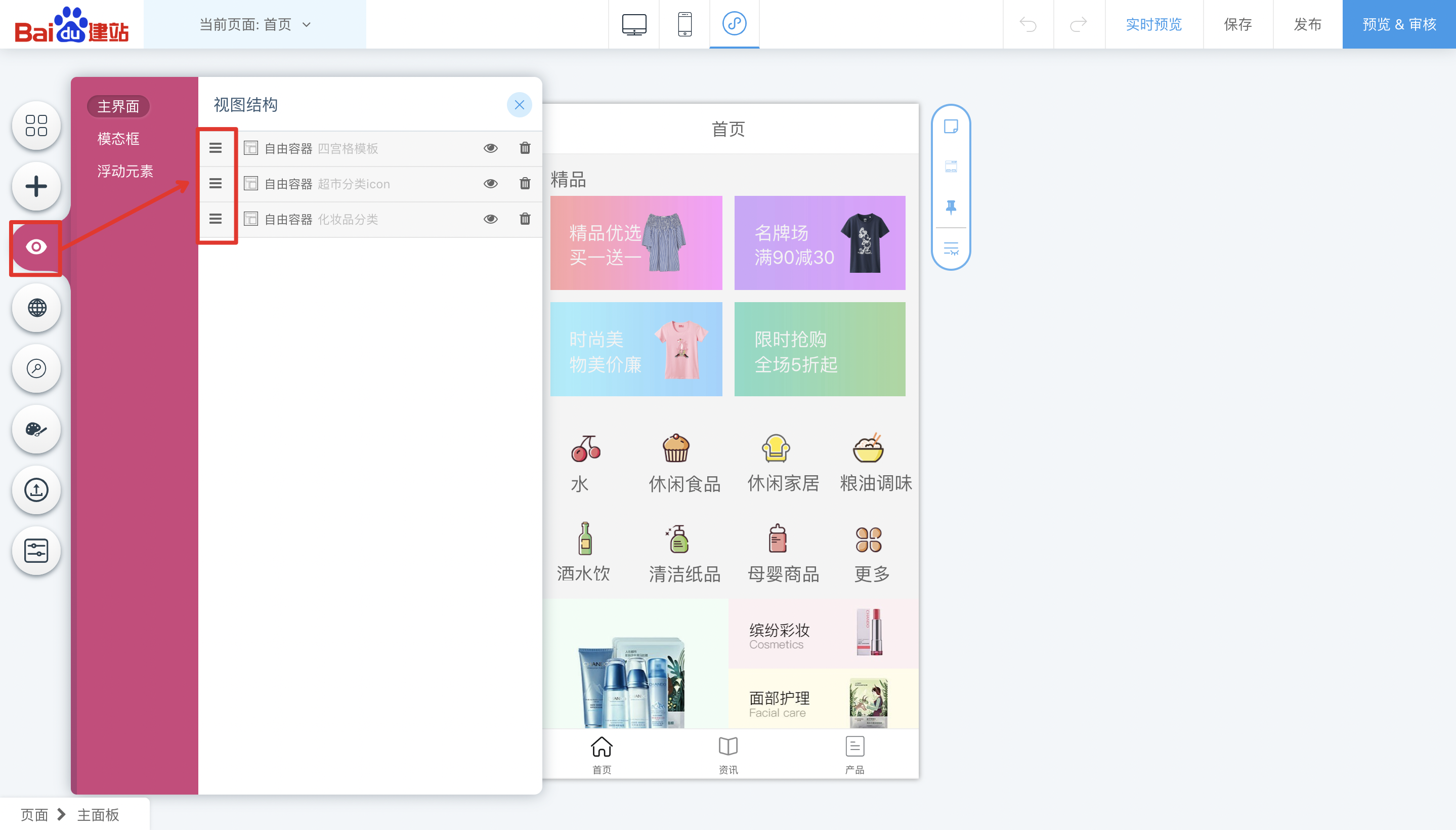Click the upload sidebar icon
This screenshot has height=830, width=1456.
[36, 490]
